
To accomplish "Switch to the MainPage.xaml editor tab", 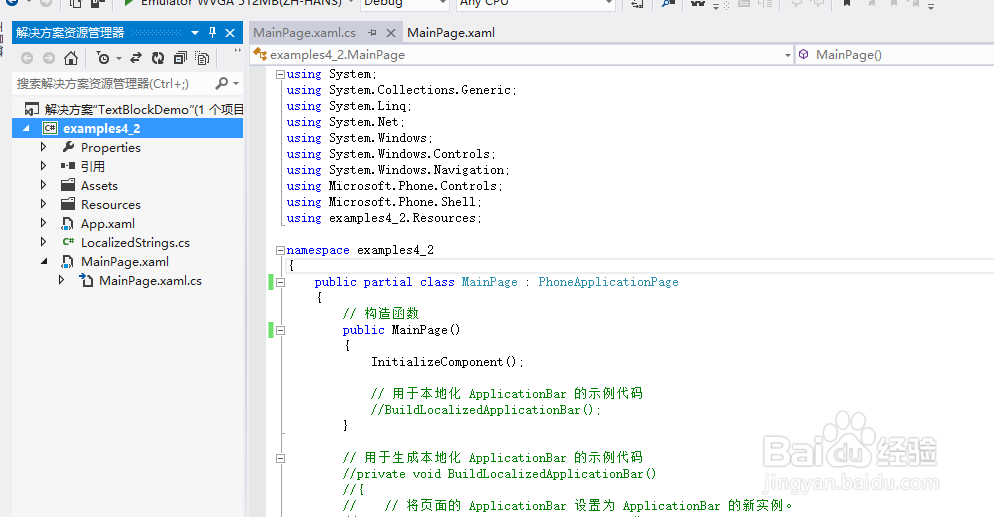I will coord(451,33).
